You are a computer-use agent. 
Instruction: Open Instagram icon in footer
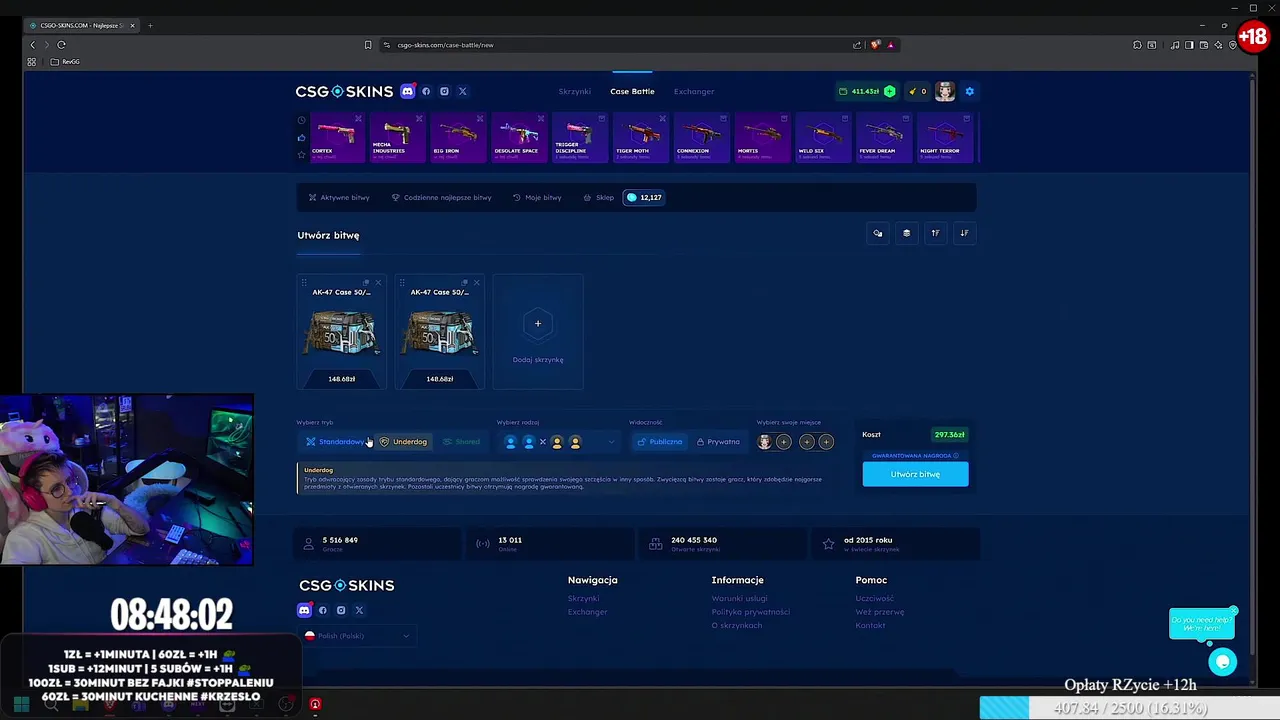click(x=341, y=610)
